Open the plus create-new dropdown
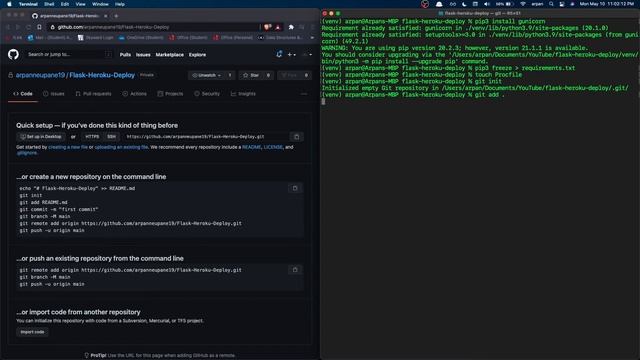The width and height of the screenshot is (640, 360). (x=291, y=54)
